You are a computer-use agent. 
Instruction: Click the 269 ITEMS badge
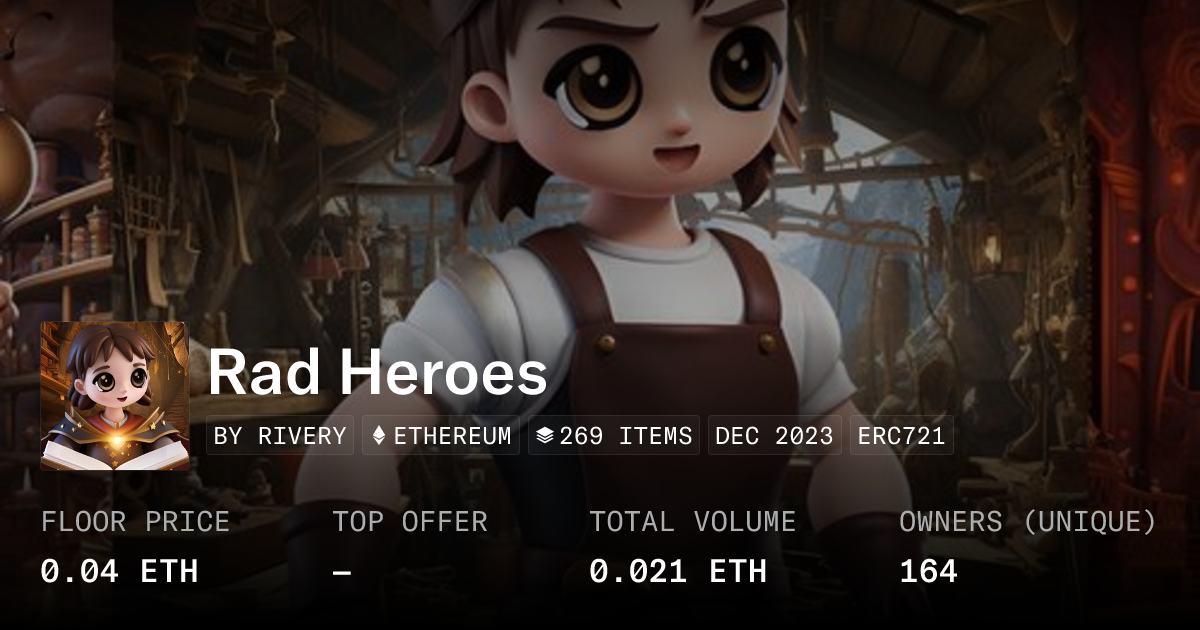[614, 436]
